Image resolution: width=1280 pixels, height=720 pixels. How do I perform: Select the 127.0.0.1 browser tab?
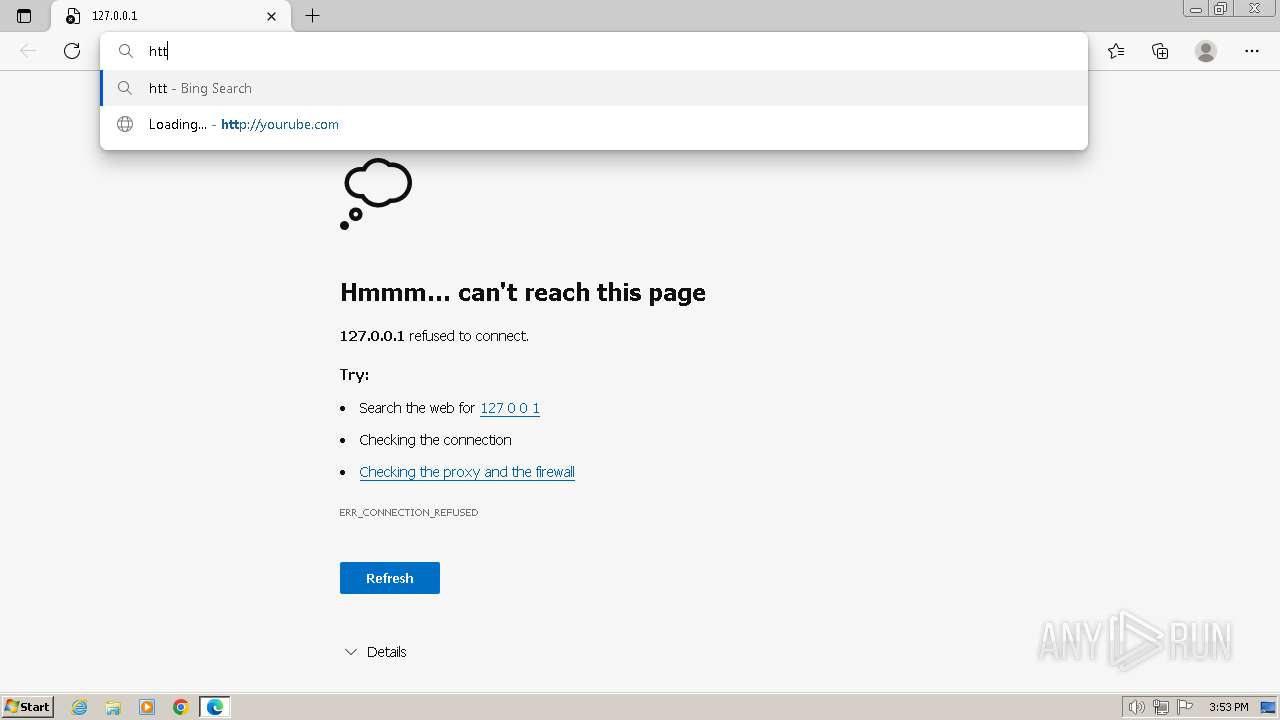171,16
